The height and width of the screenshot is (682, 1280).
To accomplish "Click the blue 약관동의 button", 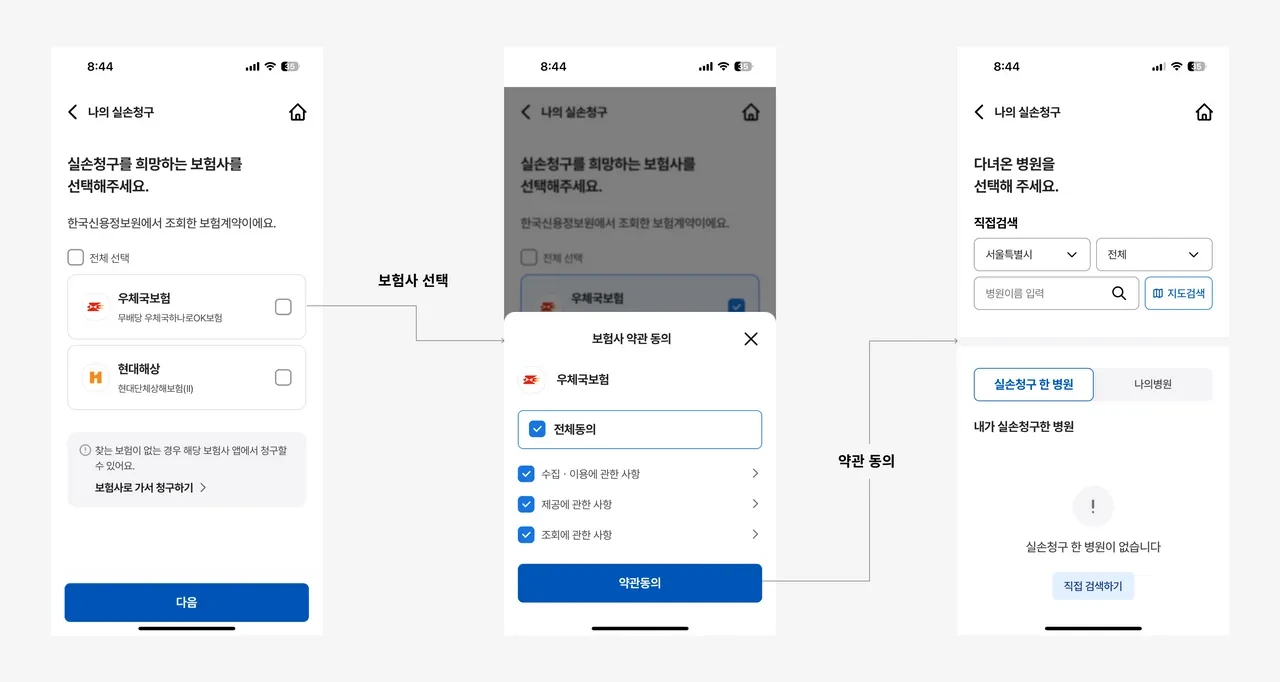I will click(x=640, y=583).
